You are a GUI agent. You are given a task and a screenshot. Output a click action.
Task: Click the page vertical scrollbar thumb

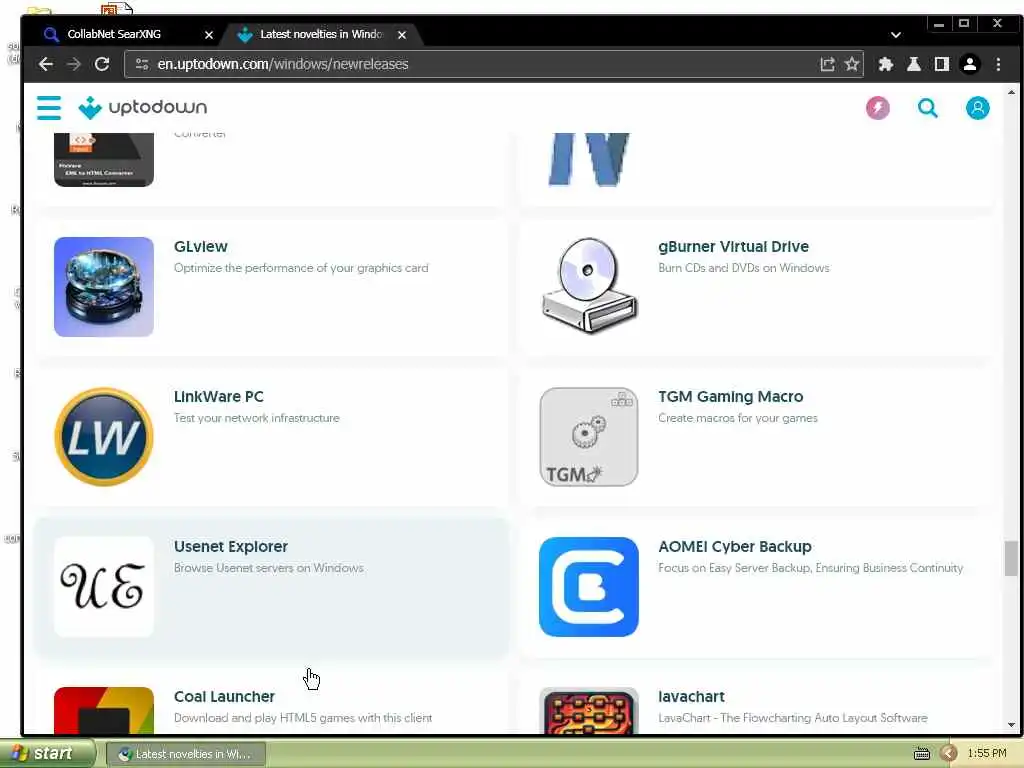pos(1011,559)
